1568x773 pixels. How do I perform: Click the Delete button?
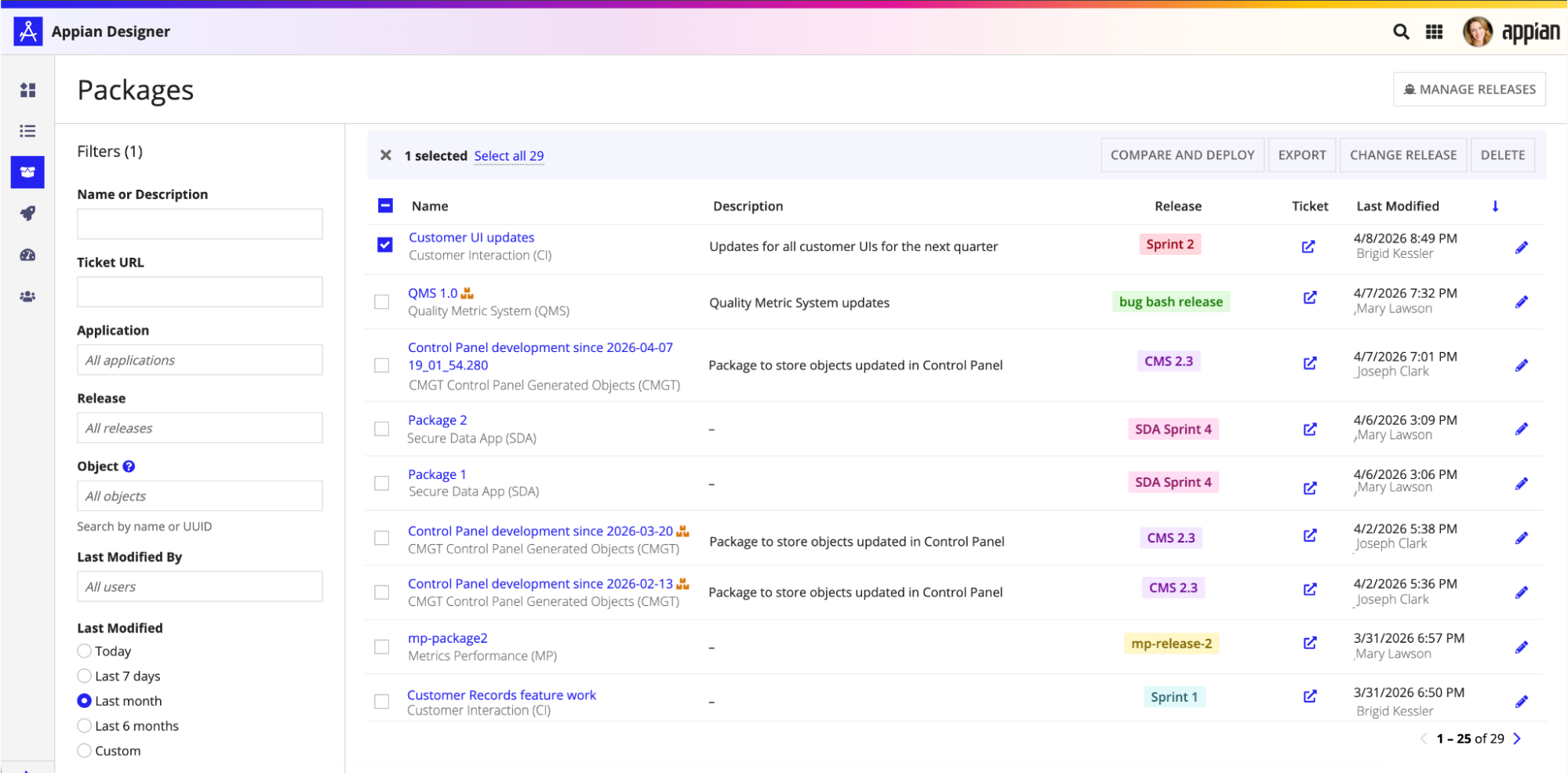coord(1503,155)
